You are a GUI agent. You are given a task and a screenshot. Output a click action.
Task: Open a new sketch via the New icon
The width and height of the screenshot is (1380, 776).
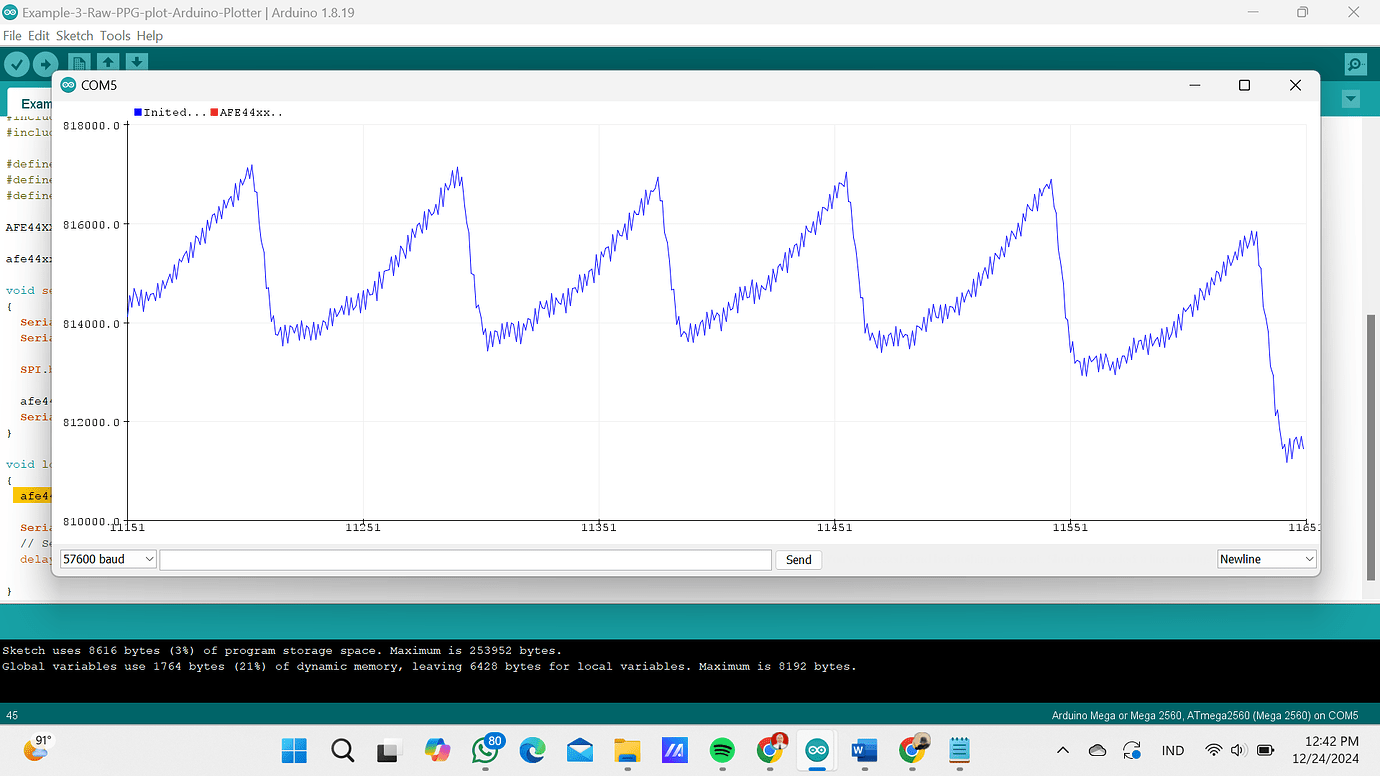tap(78, 63)
